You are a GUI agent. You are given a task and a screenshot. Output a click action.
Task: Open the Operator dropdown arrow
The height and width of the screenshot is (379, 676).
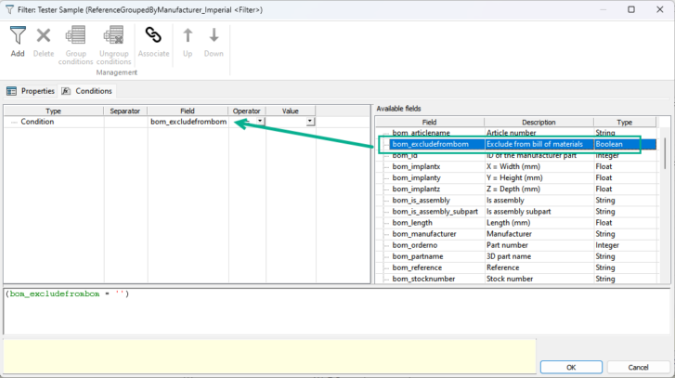(x=260, y=122)
